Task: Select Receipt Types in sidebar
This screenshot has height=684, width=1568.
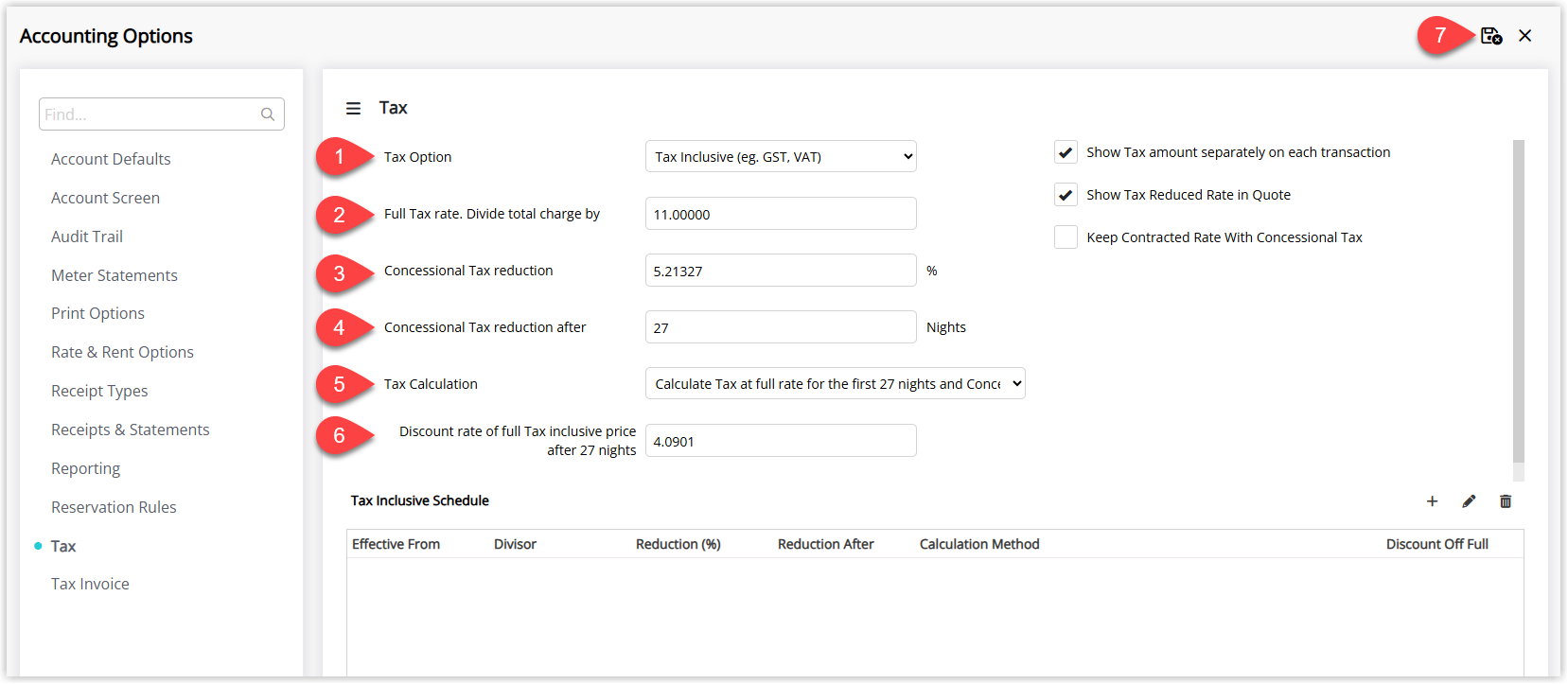Action: 99,391
